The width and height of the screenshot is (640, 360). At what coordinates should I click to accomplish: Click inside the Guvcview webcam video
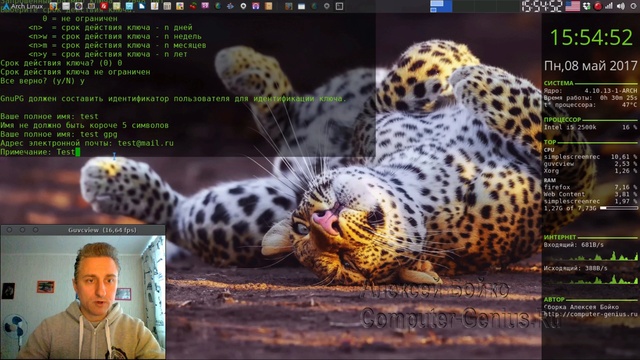[83, 297]
